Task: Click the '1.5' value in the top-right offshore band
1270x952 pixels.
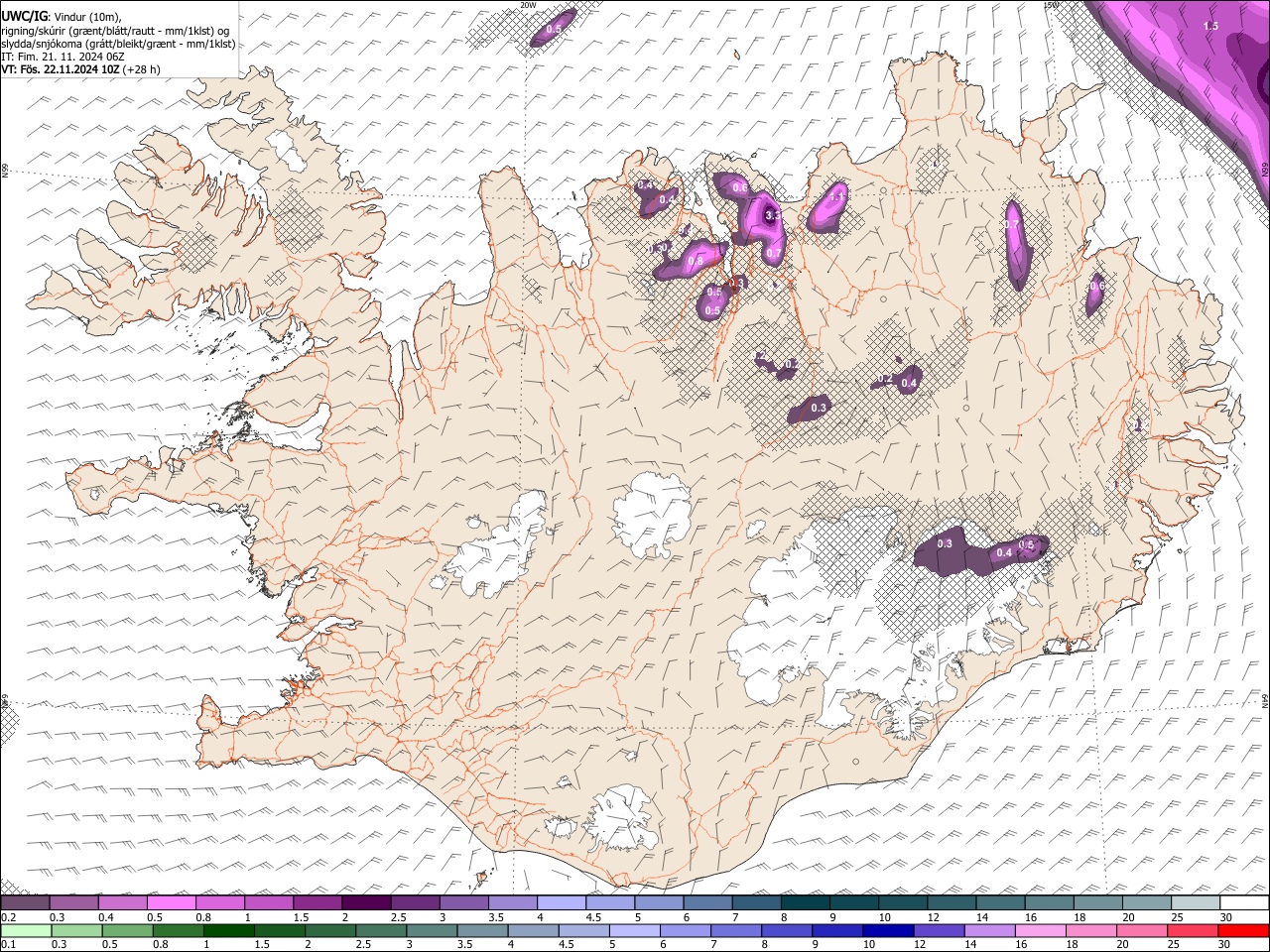Action: (1210, 26)
